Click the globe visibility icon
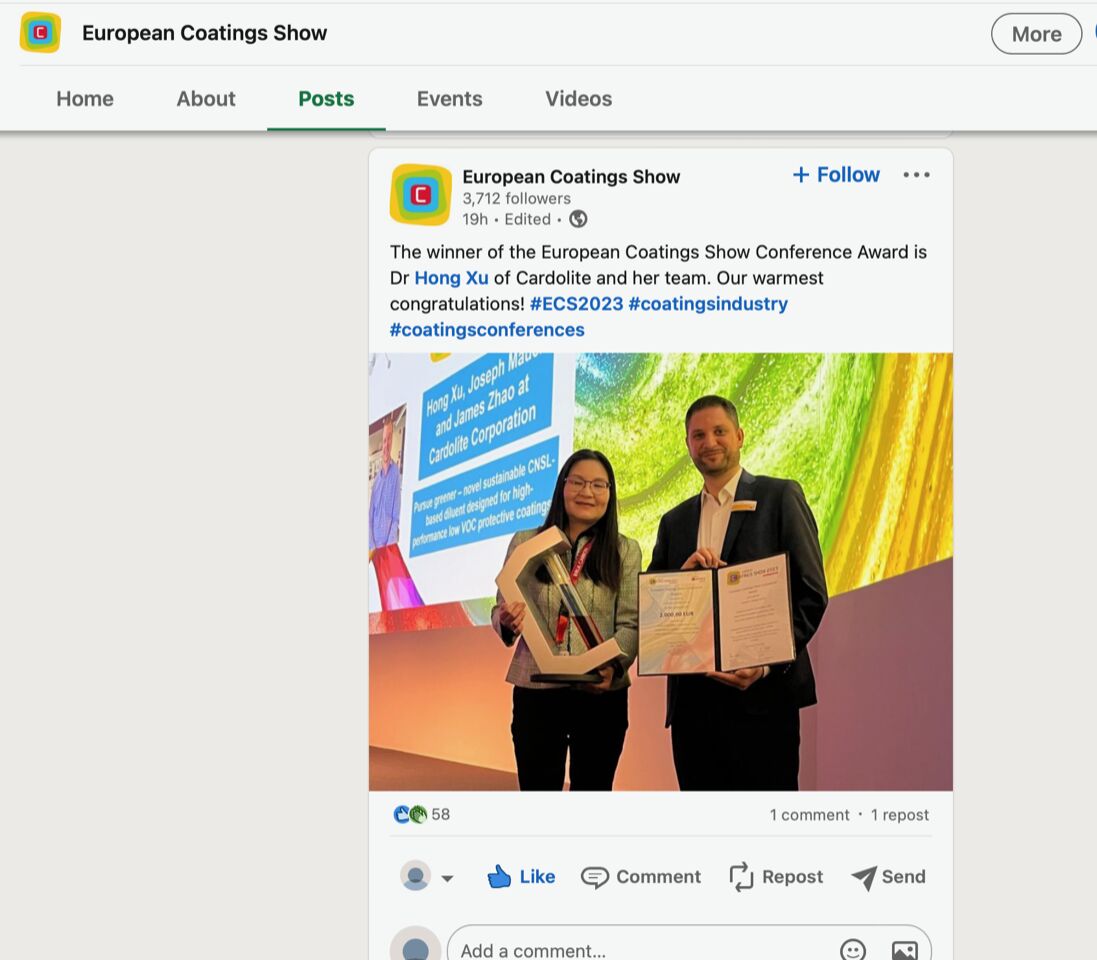 (x=578, y=219)
